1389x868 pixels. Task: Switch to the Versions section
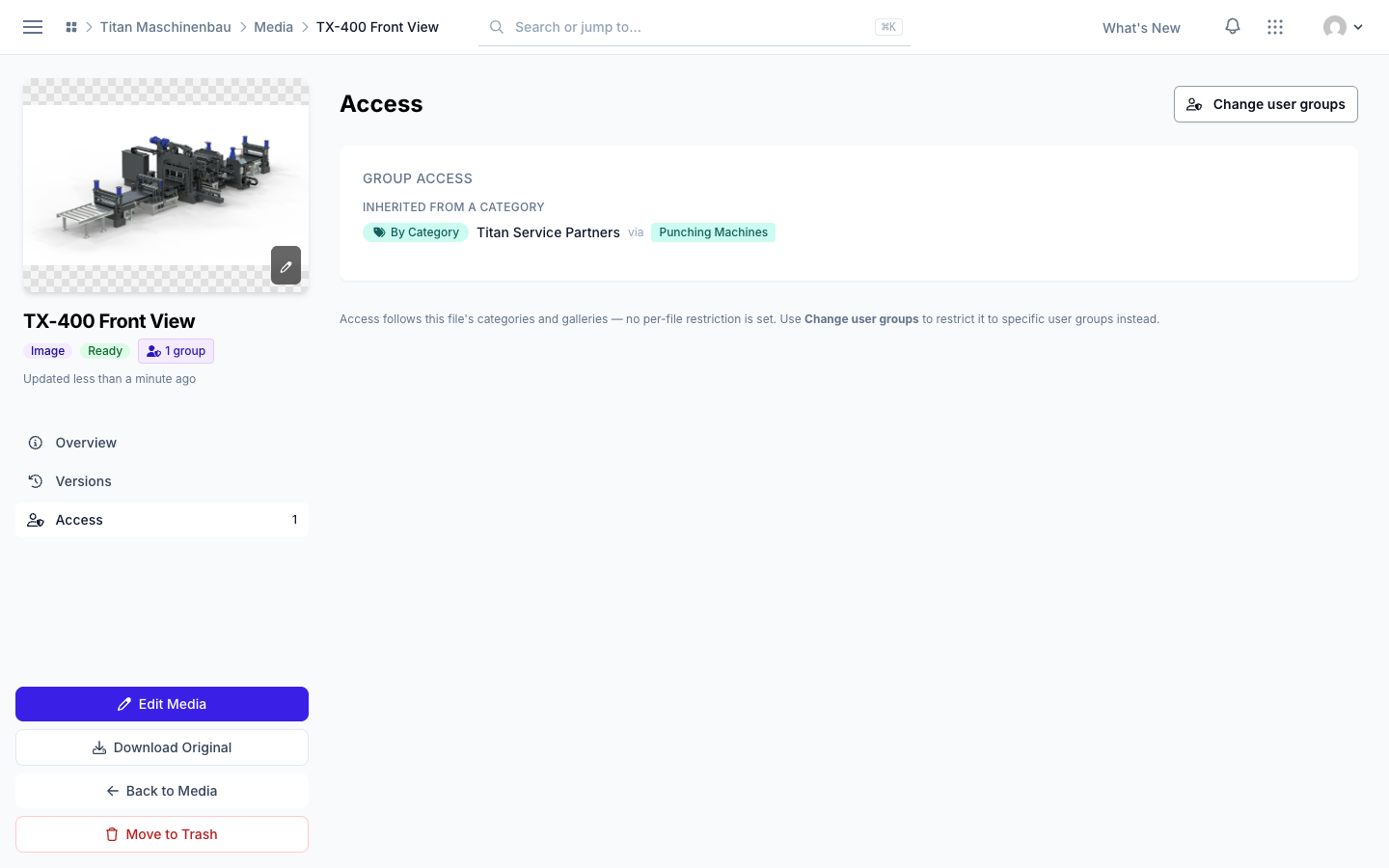[162, 481]
